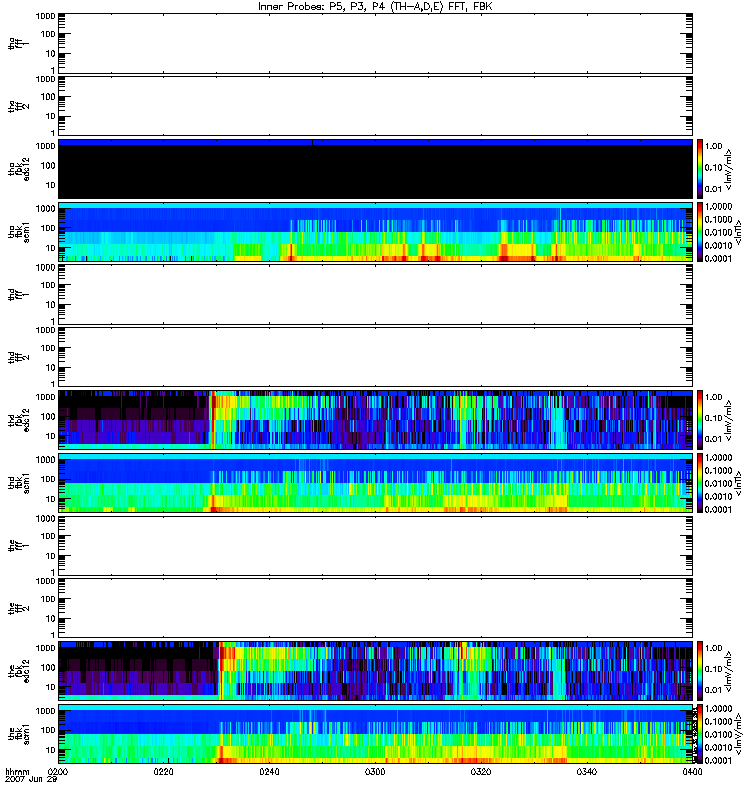The image size is (750, 800).
Task: Click the the fbk edc12 spectrogram panel
Action: coord(375,671)
